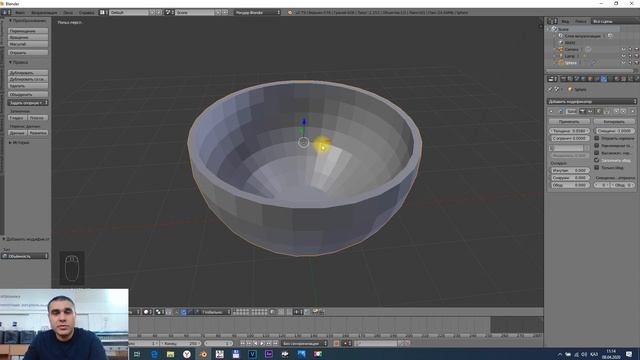This screenshot has height=360, width=640.
Task: Expand the История panel
Action: 19,142
